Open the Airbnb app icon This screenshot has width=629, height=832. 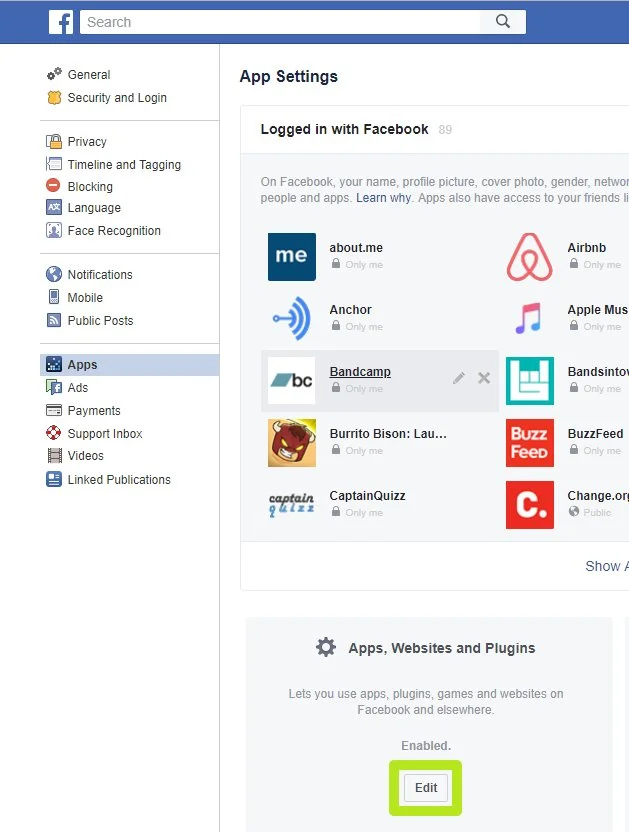529,257
